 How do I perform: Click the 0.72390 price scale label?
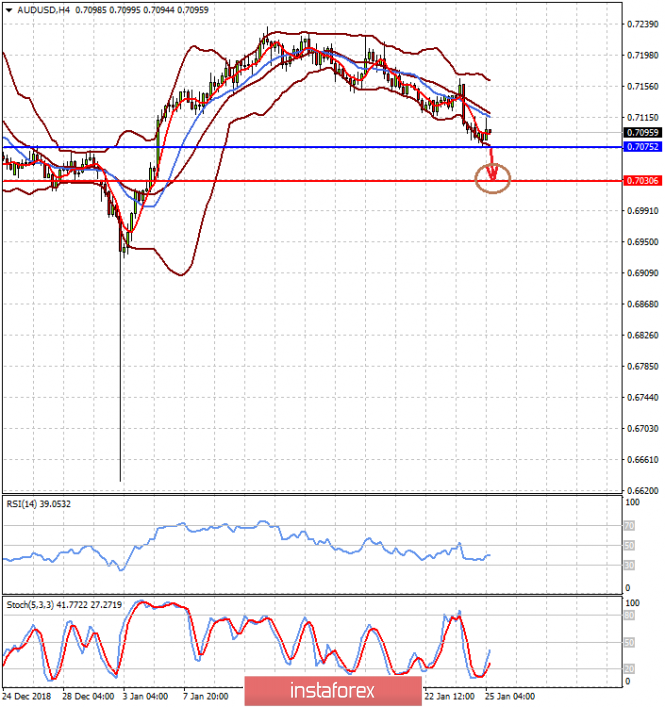641,23
